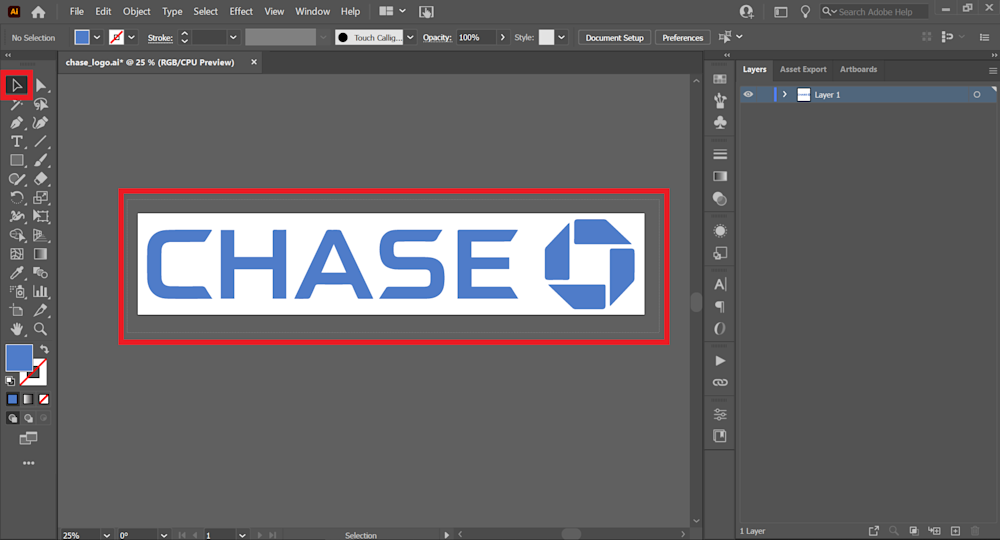The width and height of the screenshot is (1000, 540).
Task: Click the Preferences button
Action: point(682,38)
